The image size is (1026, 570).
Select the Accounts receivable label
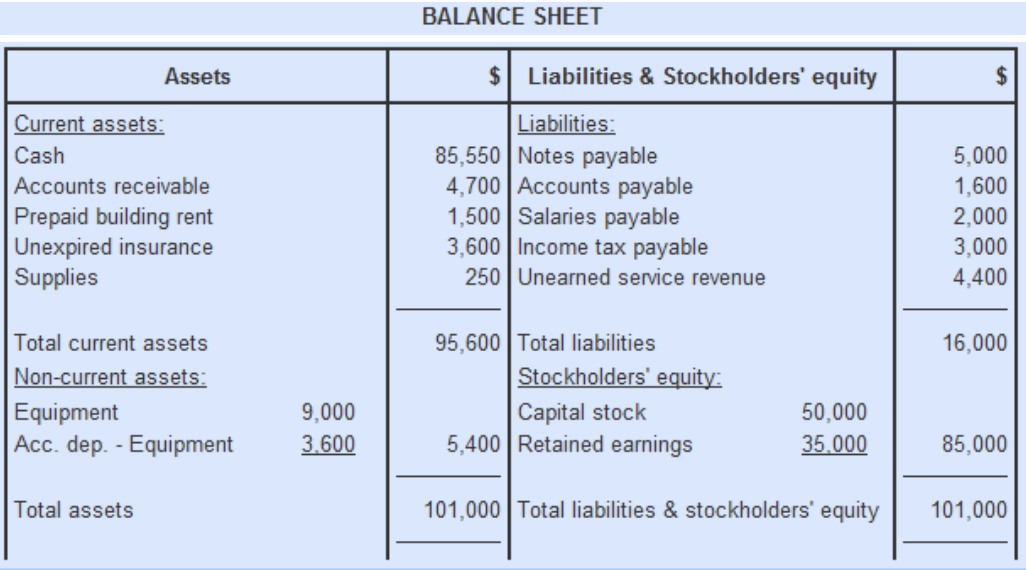tap(112, 187)
